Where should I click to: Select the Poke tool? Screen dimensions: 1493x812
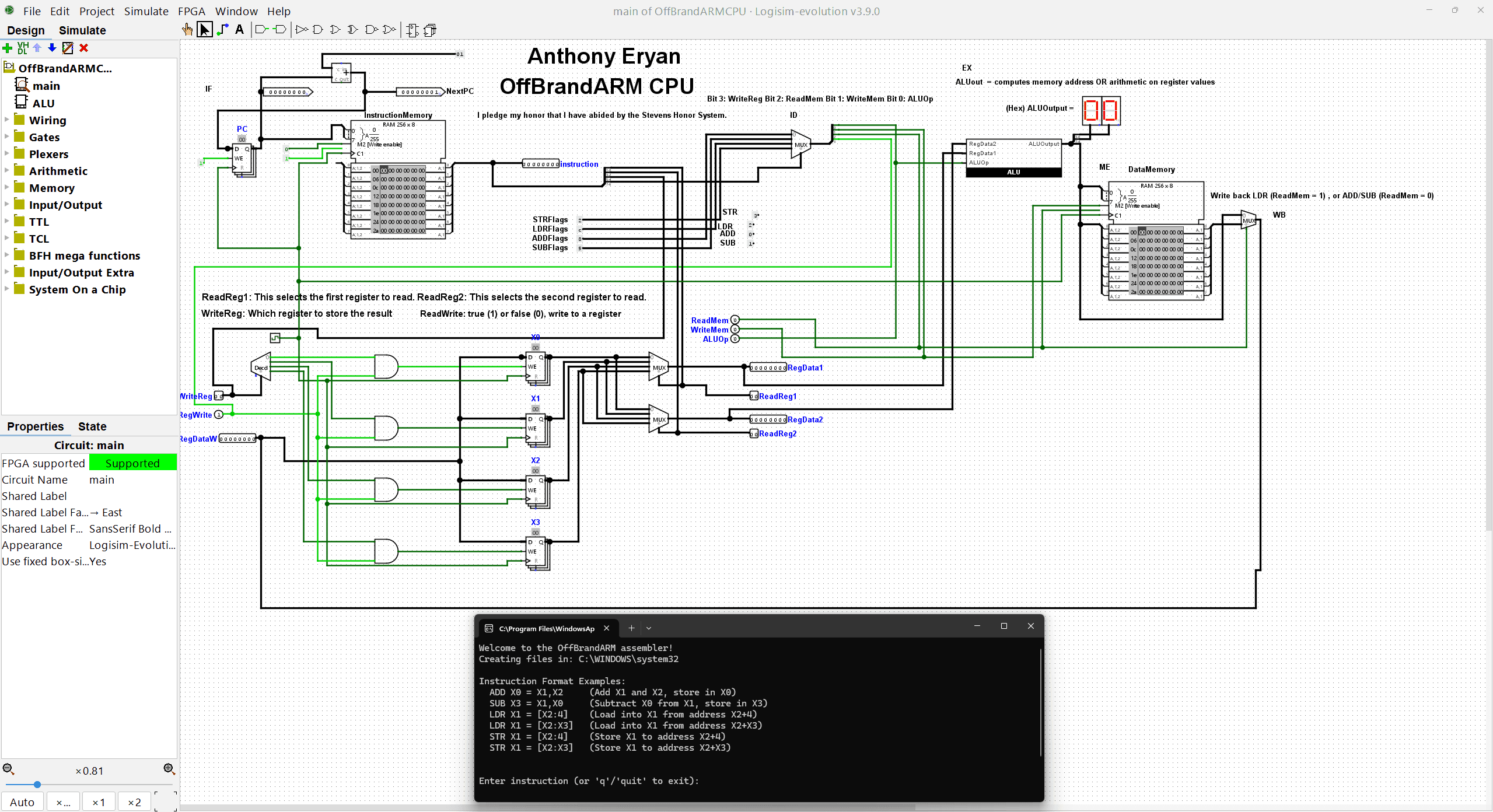coord(187,29)
